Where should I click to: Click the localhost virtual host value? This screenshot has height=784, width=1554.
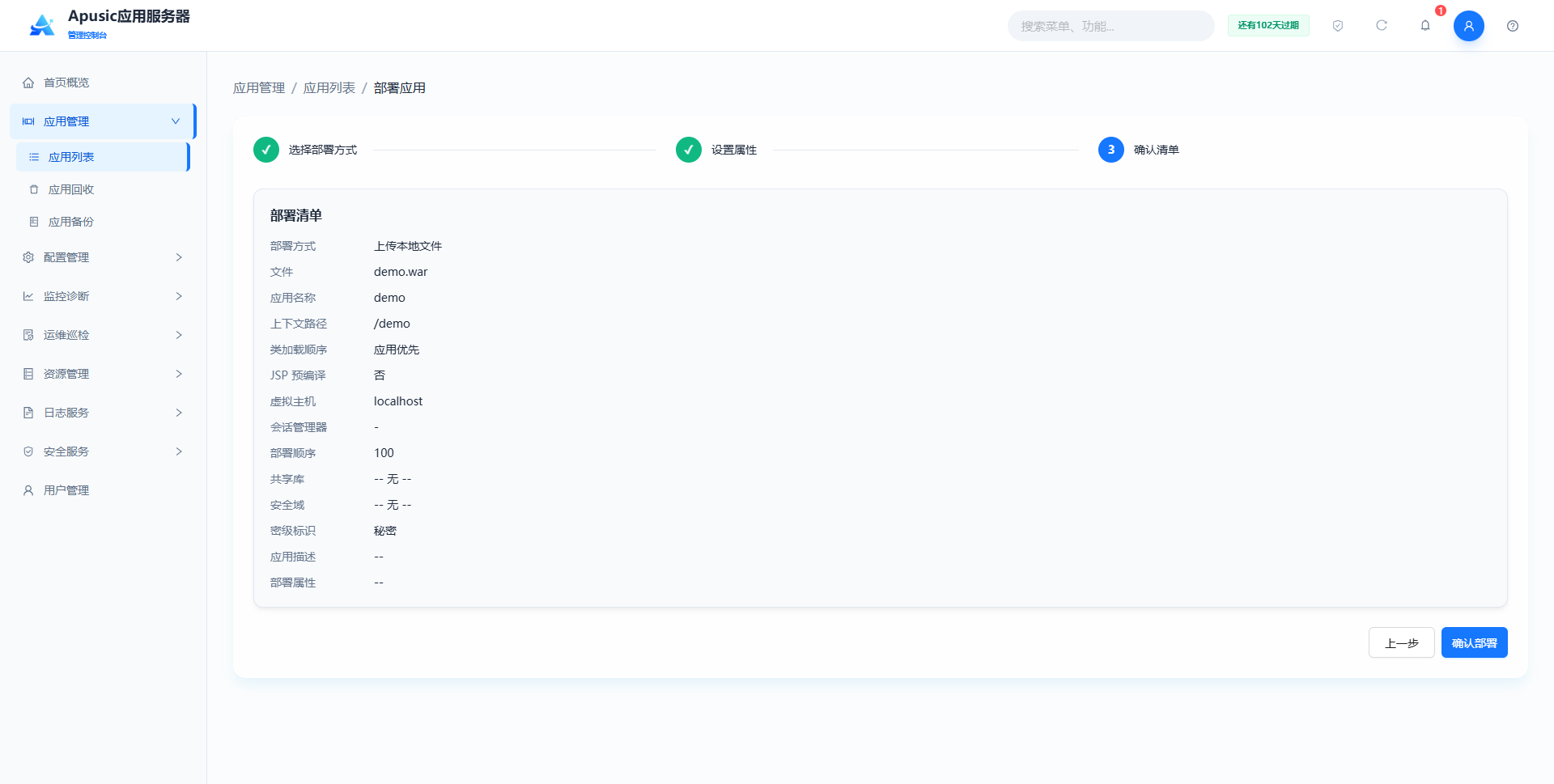coord(398,401)
